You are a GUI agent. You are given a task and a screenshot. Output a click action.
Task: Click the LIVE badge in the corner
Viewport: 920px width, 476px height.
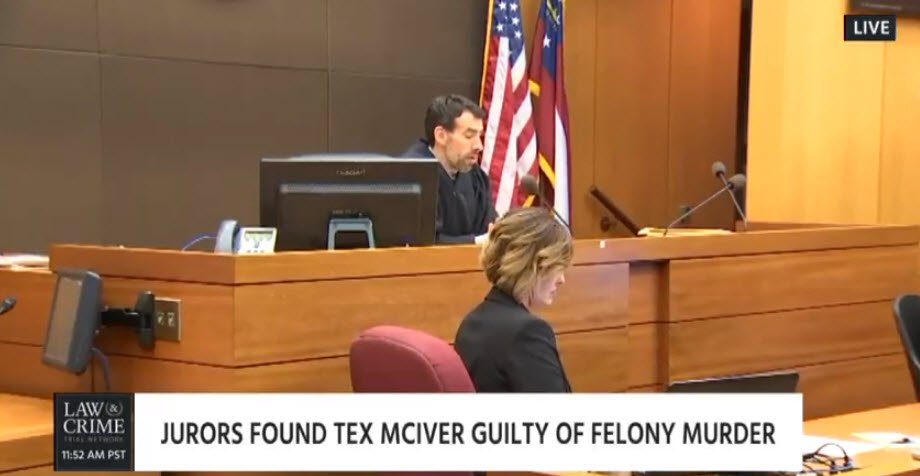coord(870,28)
